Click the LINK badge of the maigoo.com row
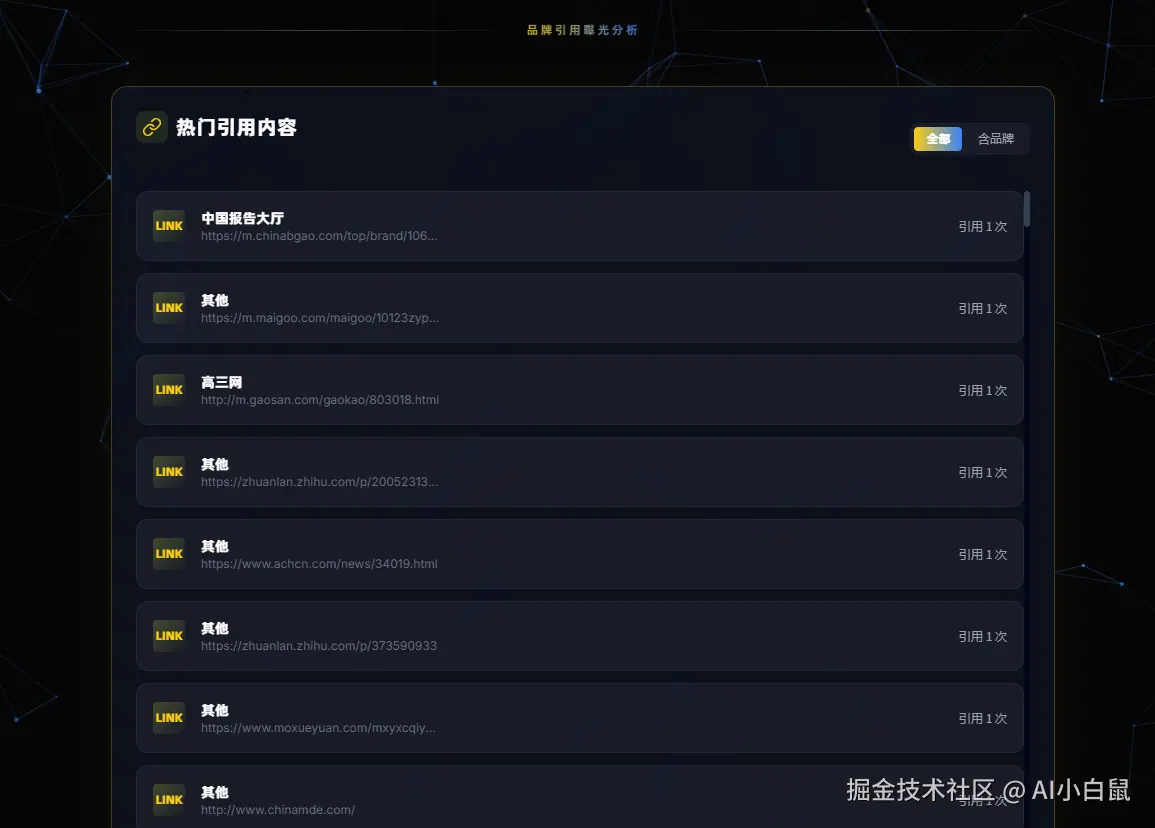The height and width of the screenshot is (828, 1155). coord(169,308)
